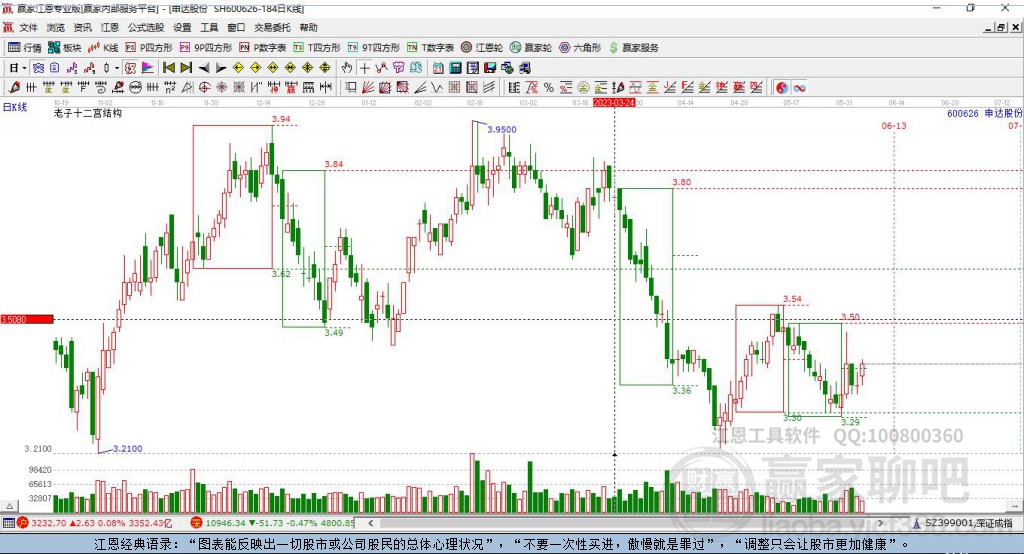Open the 江恩 menu
Image resolution: width=1024 pixels, height=554 pixels.
[x=110, y=27]
